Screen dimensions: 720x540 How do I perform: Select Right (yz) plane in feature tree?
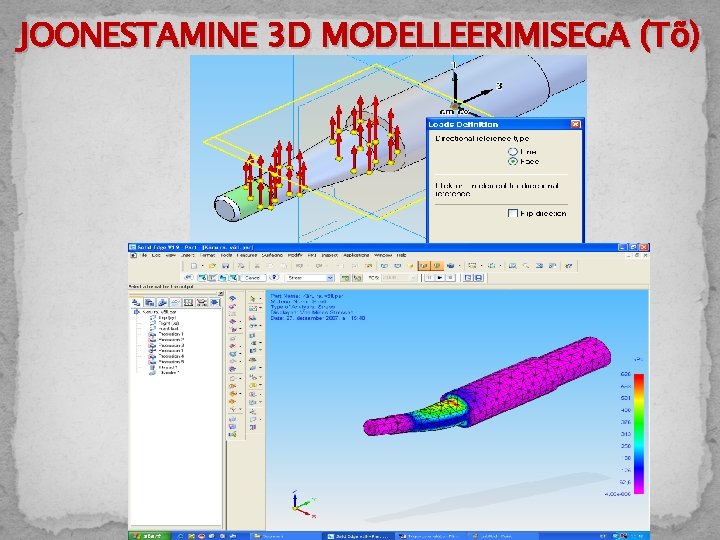169,323
